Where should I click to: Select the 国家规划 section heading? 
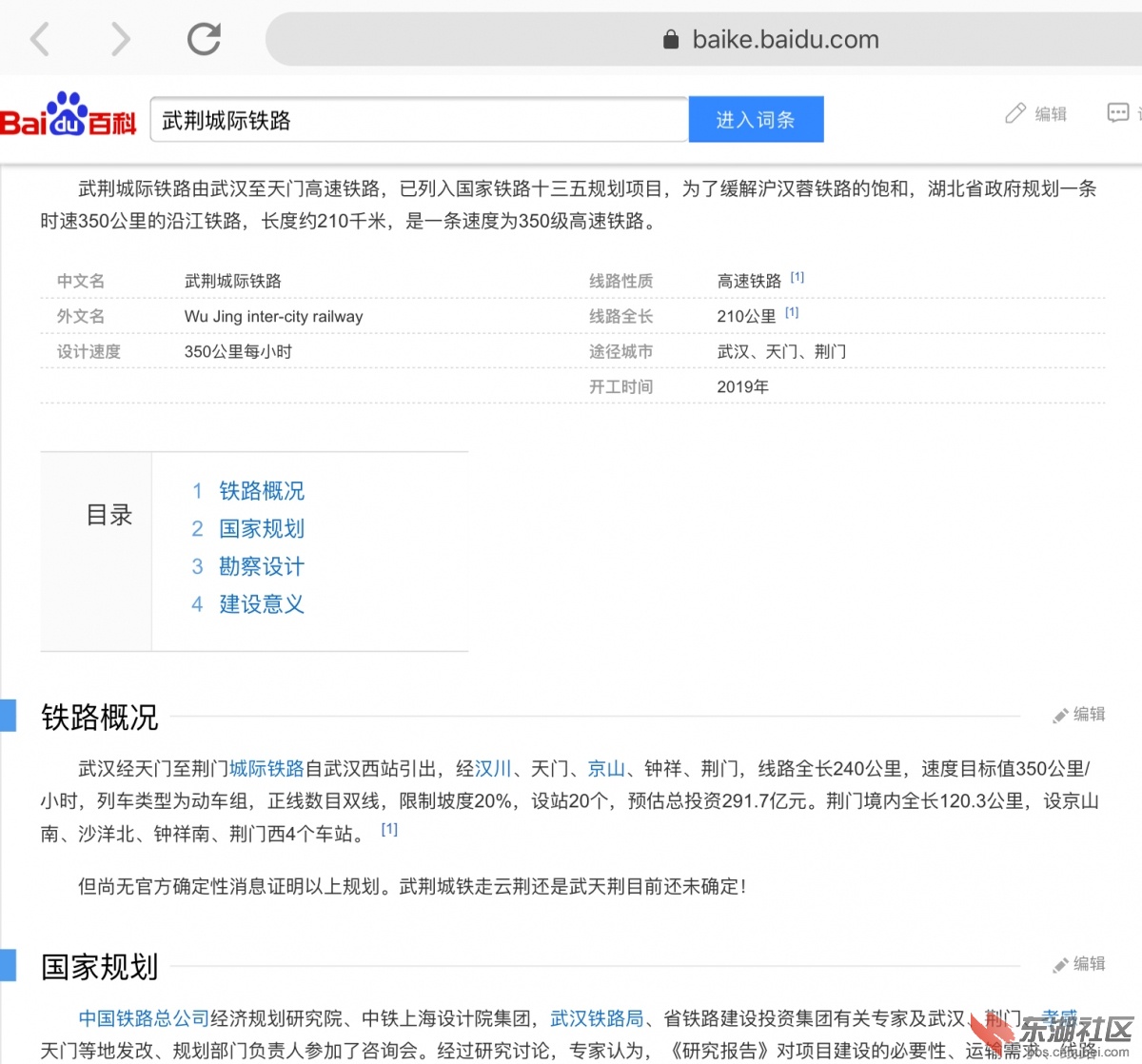click(100, 967)
